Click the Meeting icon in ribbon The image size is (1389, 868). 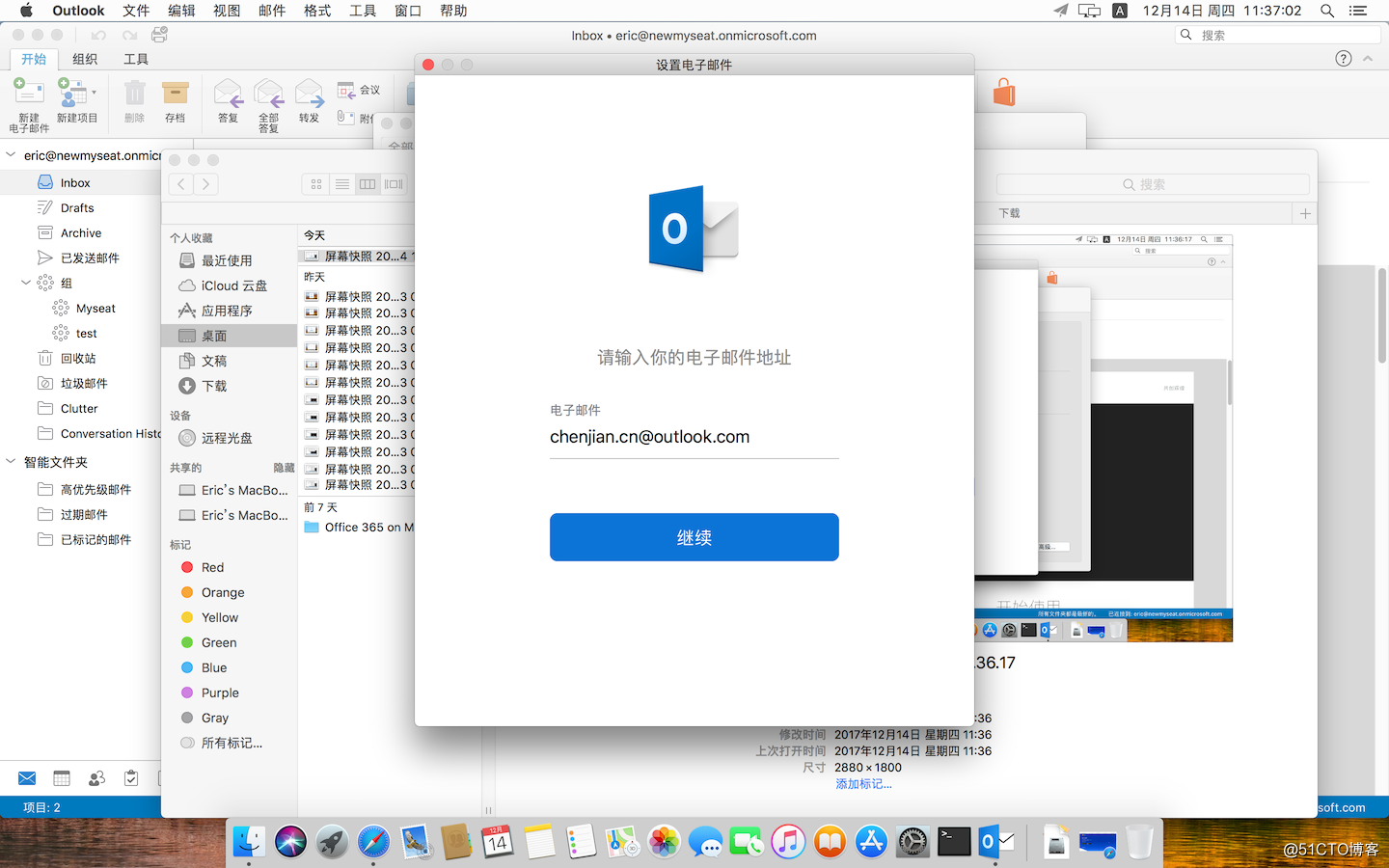coord(346,90)
